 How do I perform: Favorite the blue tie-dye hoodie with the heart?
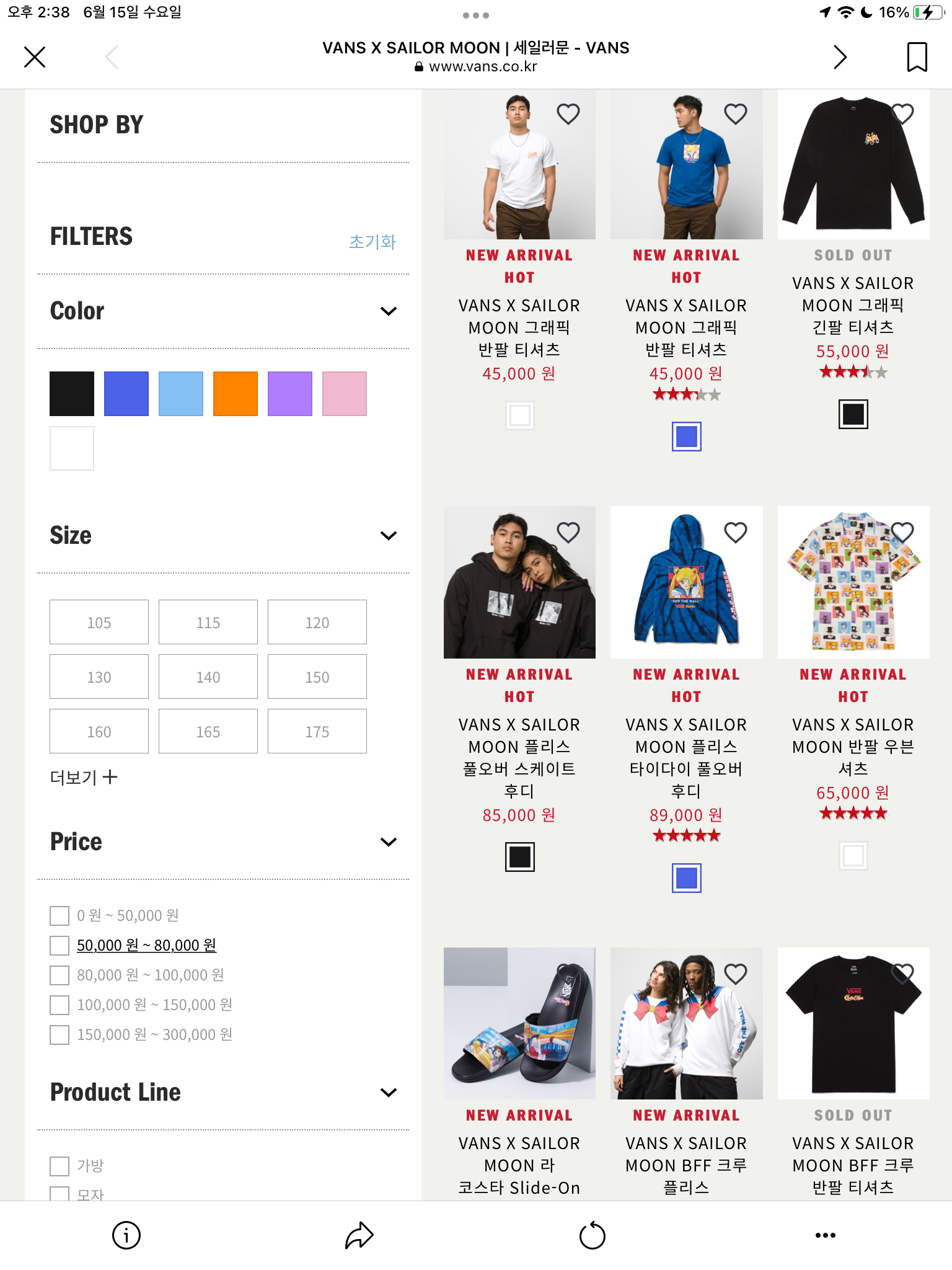pyautogui.click(x=735, y=532)
